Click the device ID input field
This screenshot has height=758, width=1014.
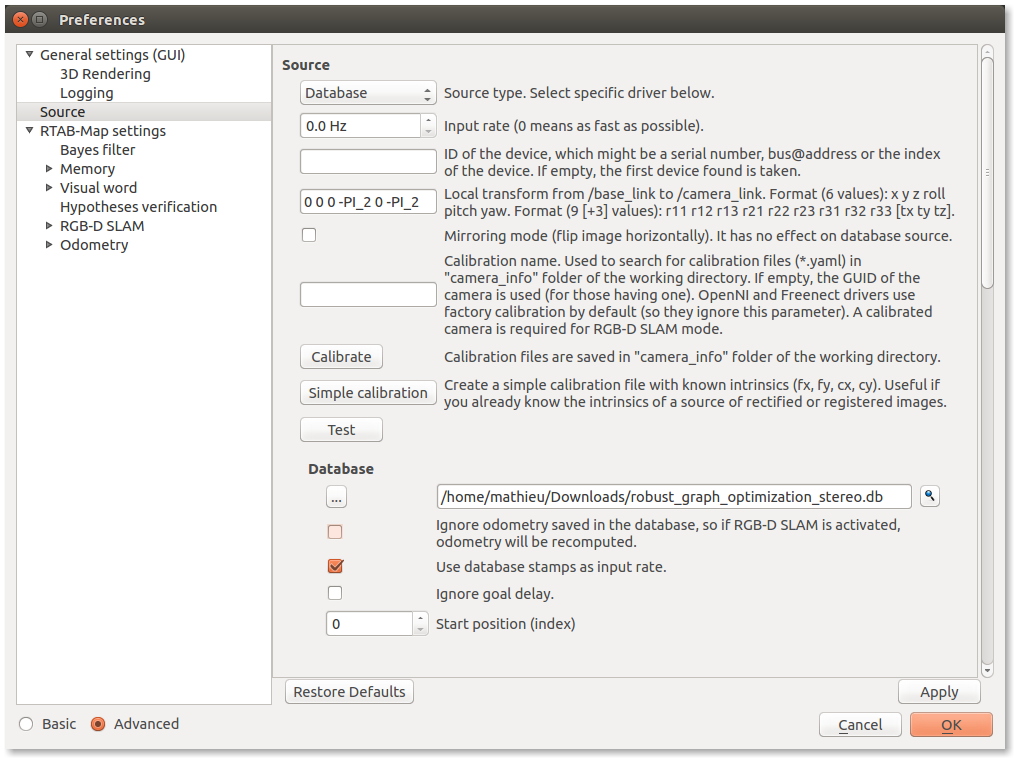tap(368, 162)
